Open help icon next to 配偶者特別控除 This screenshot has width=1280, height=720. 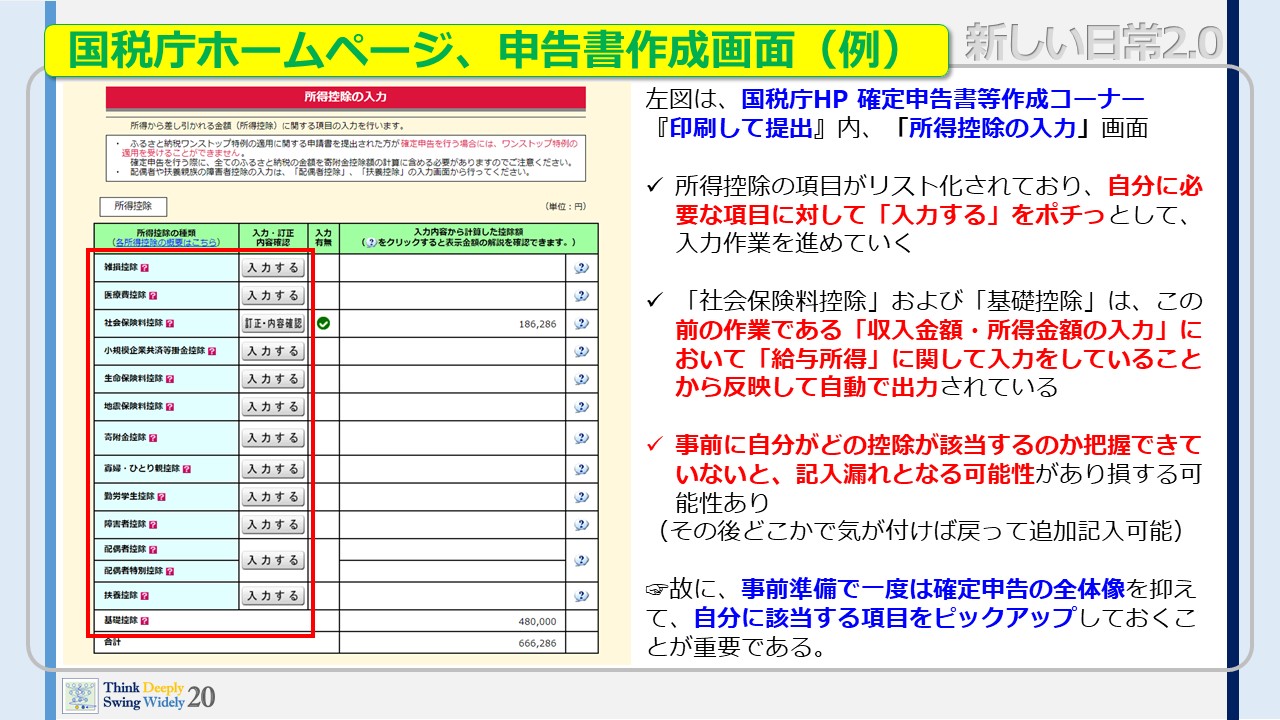[169, 572]
